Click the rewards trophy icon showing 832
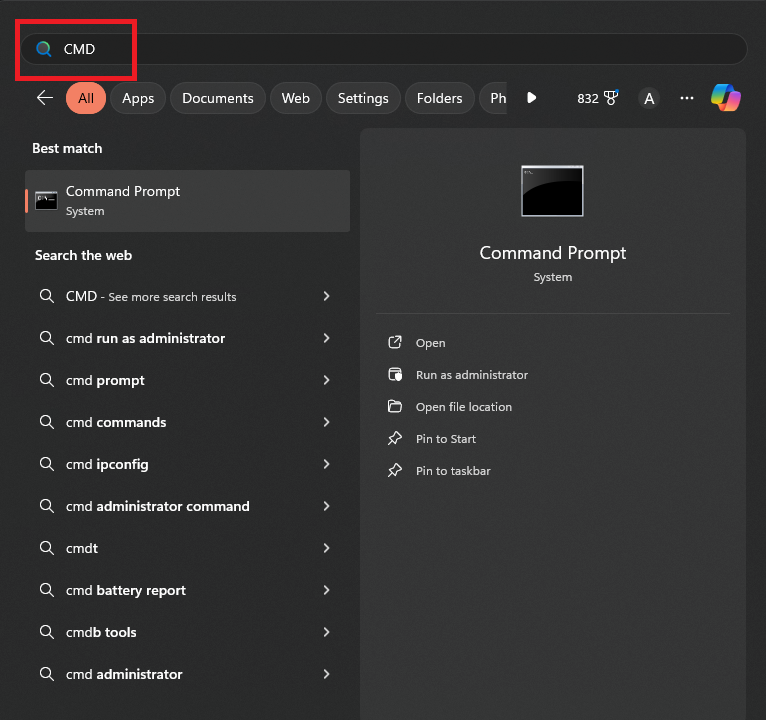 [611, 98]
